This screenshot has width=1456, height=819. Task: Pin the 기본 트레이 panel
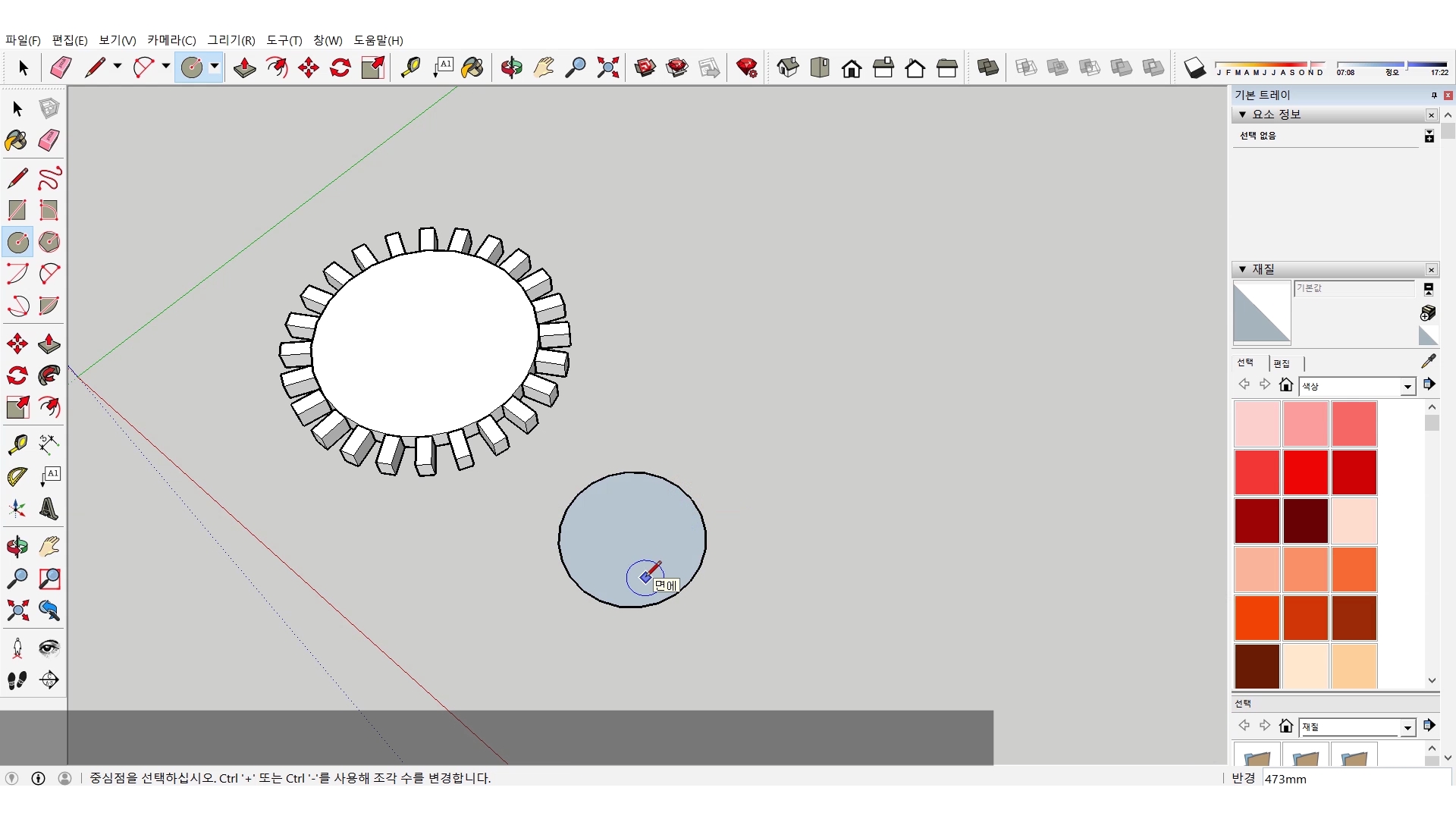point(1433,95)
